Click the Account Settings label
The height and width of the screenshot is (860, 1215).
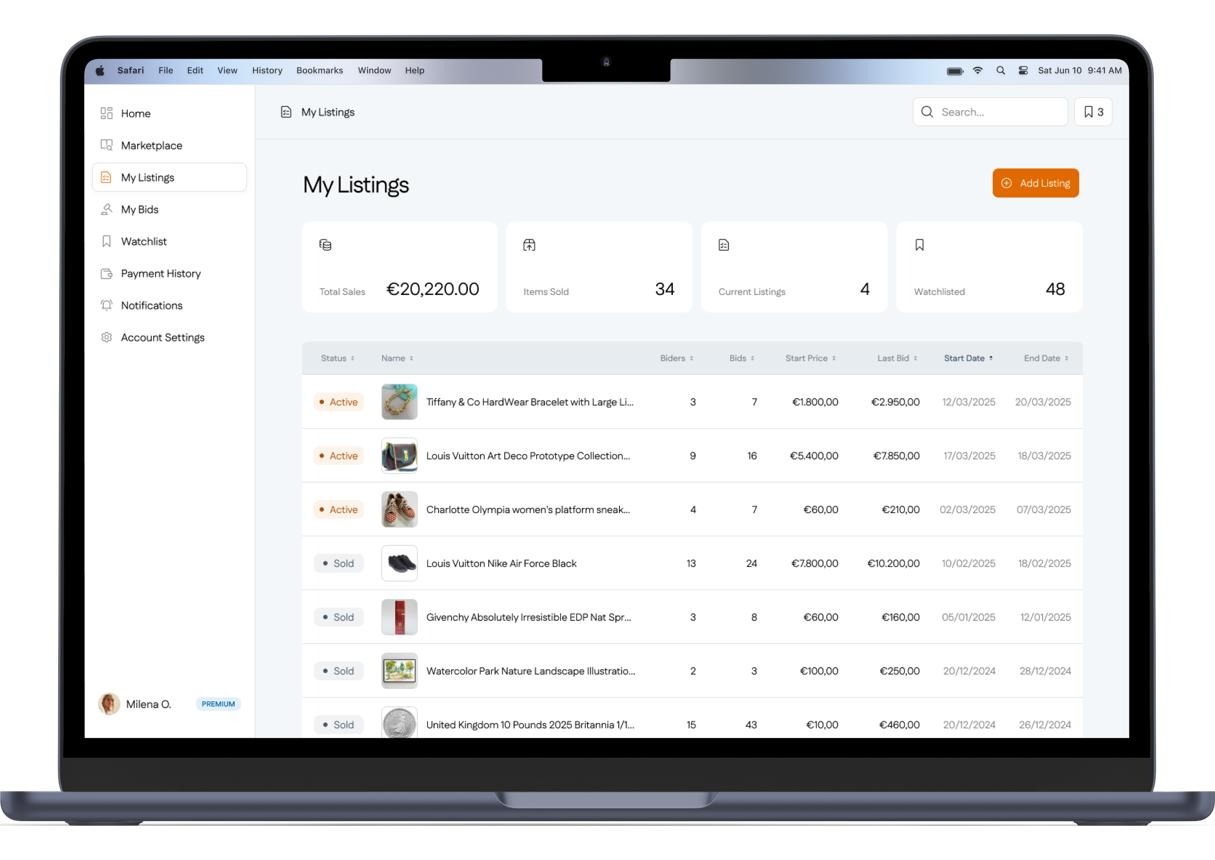coord(163,337)
